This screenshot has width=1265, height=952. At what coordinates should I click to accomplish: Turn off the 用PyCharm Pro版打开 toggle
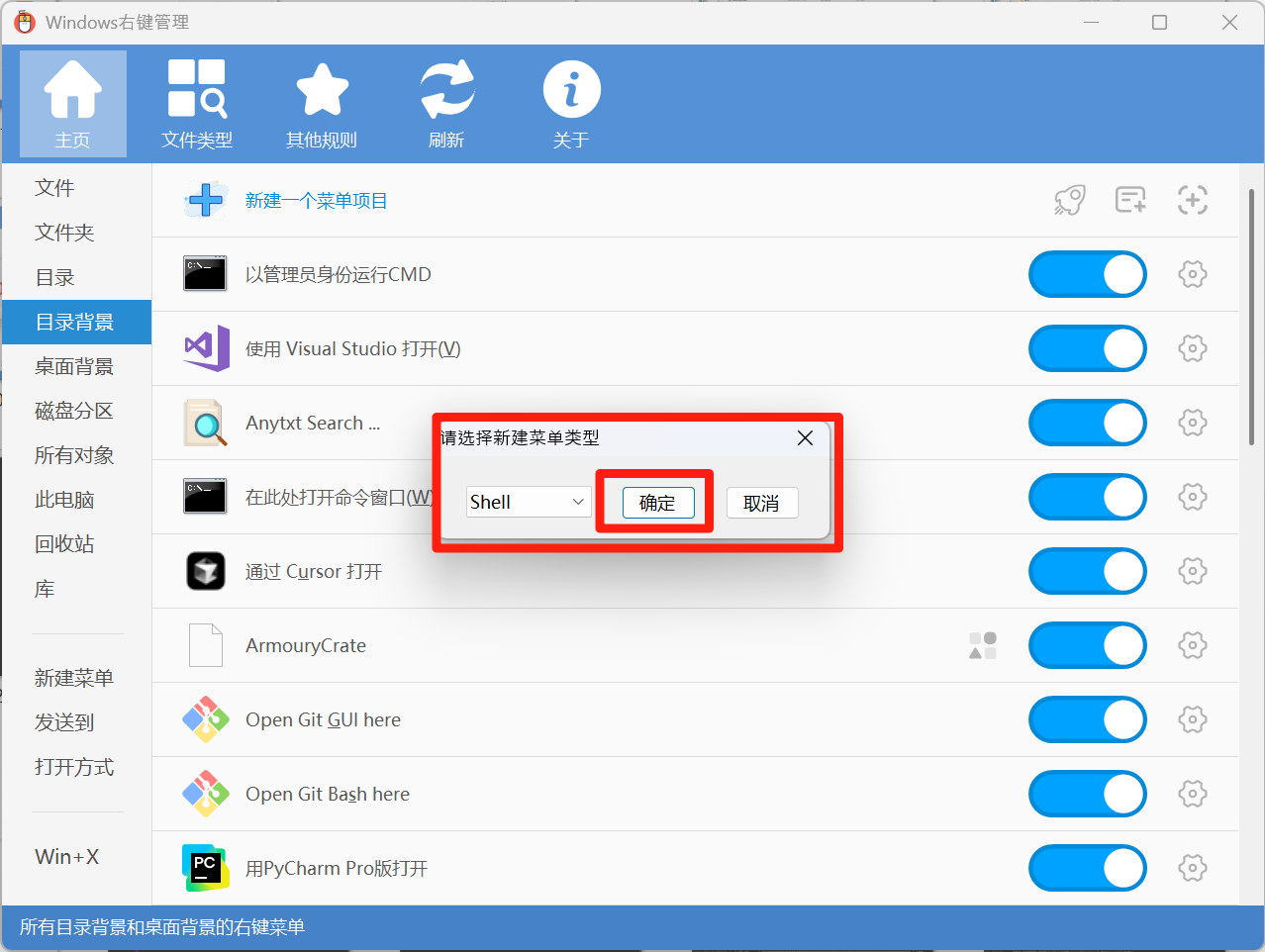click(1088, 868)
